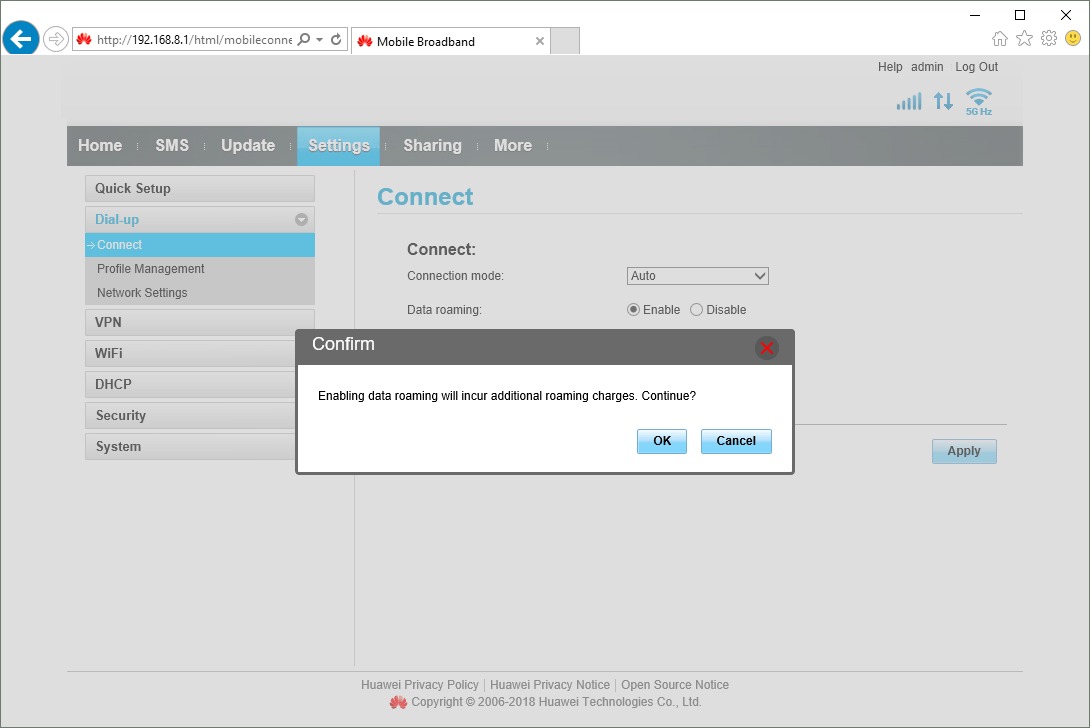Screen dimensions: 1090x728
Task: Collapse the Dial-up section arrow
Action: tap(301, 219)
